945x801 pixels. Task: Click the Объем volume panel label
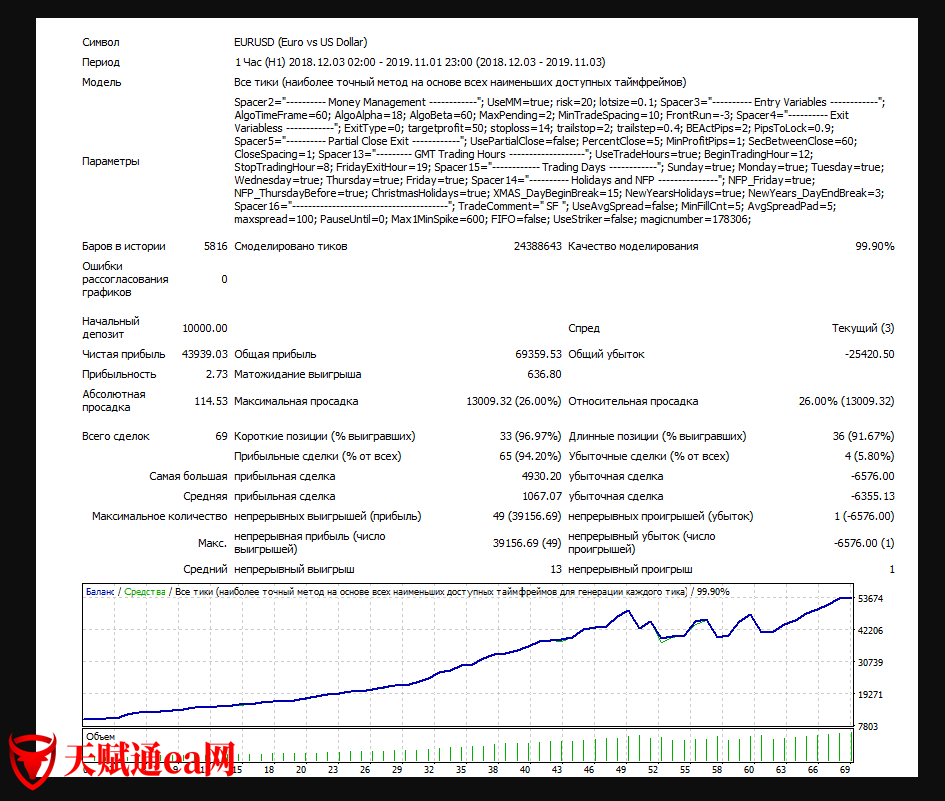click(x=101, y=737)
